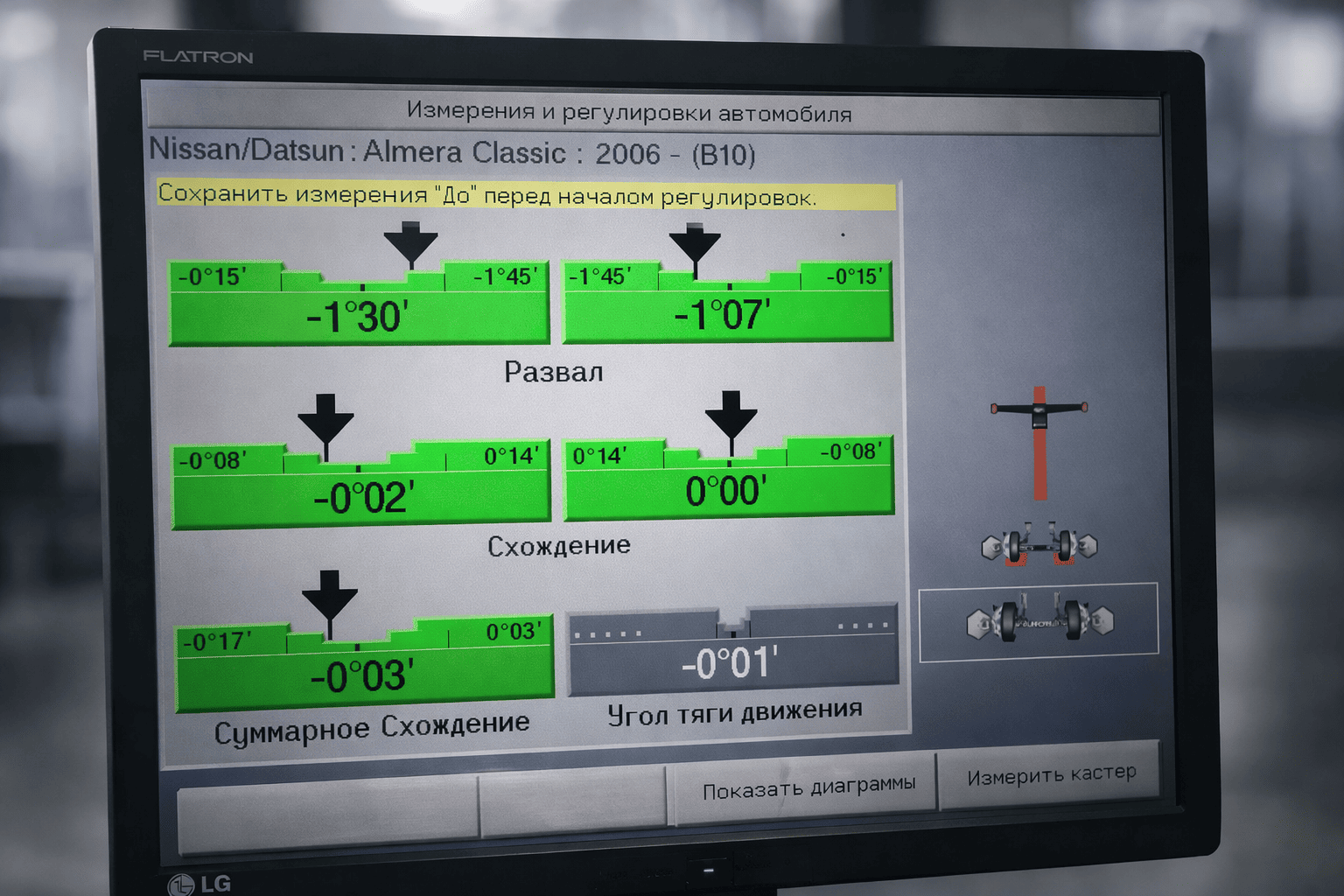Viewport: 1344px width, 896px height.
Task: Click the front axle icon with red wheels
Action: pyautogui.click(x=1039, y=545)
